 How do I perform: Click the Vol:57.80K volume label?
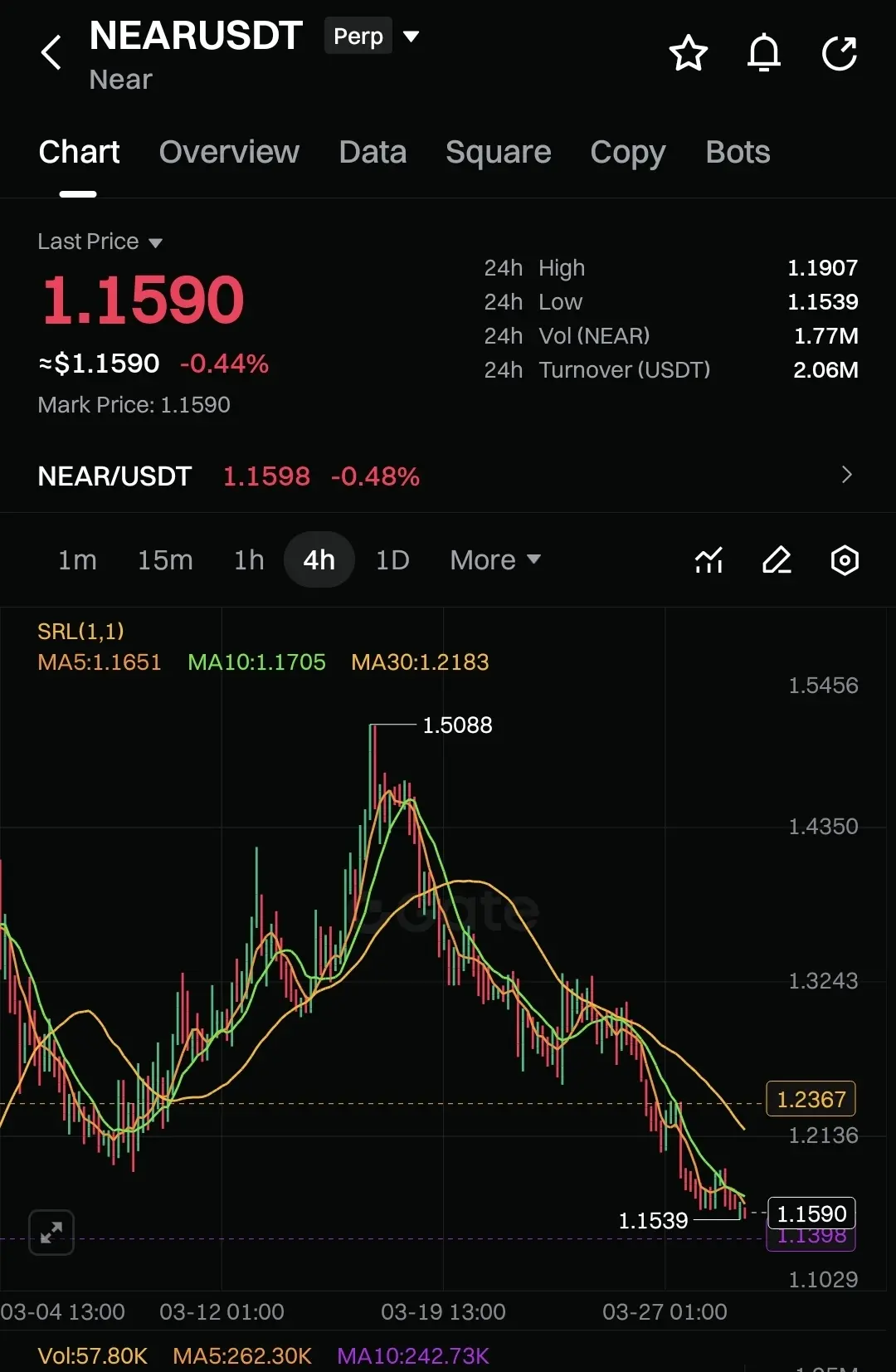(x=92, y=1356)
